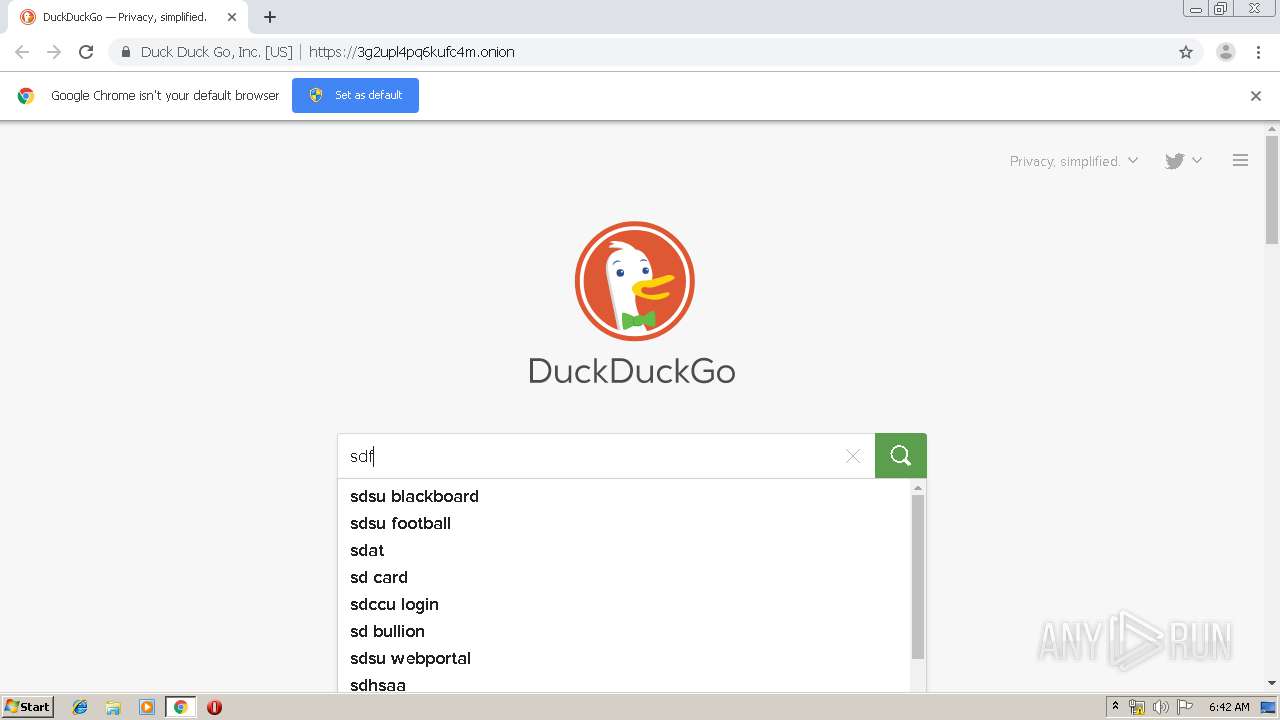Screen dimensions: 1280x720
Task: Open the DuckDuckGo hamburger menu
Action: tap(1240, 160)
